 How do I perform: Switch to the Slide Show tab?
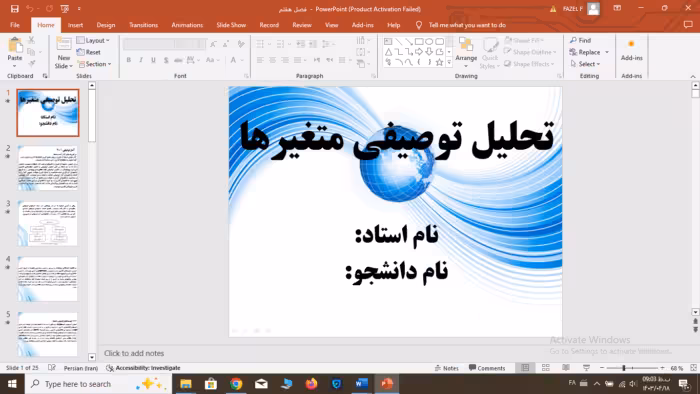231,25
